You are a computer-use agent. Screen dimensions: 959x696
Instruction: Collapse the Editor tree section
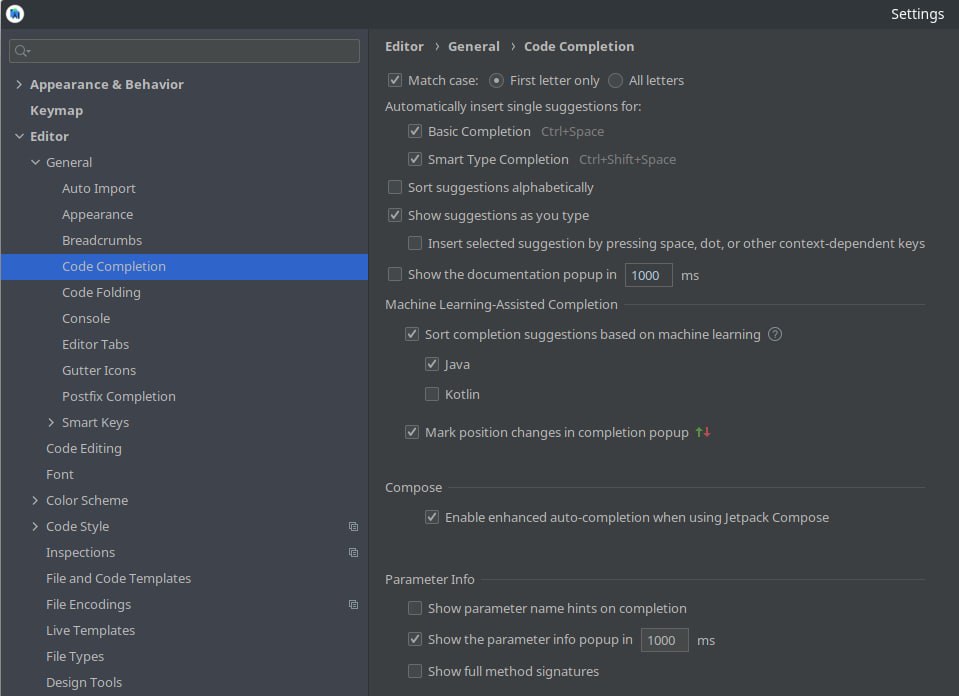(x=19, y=136)
